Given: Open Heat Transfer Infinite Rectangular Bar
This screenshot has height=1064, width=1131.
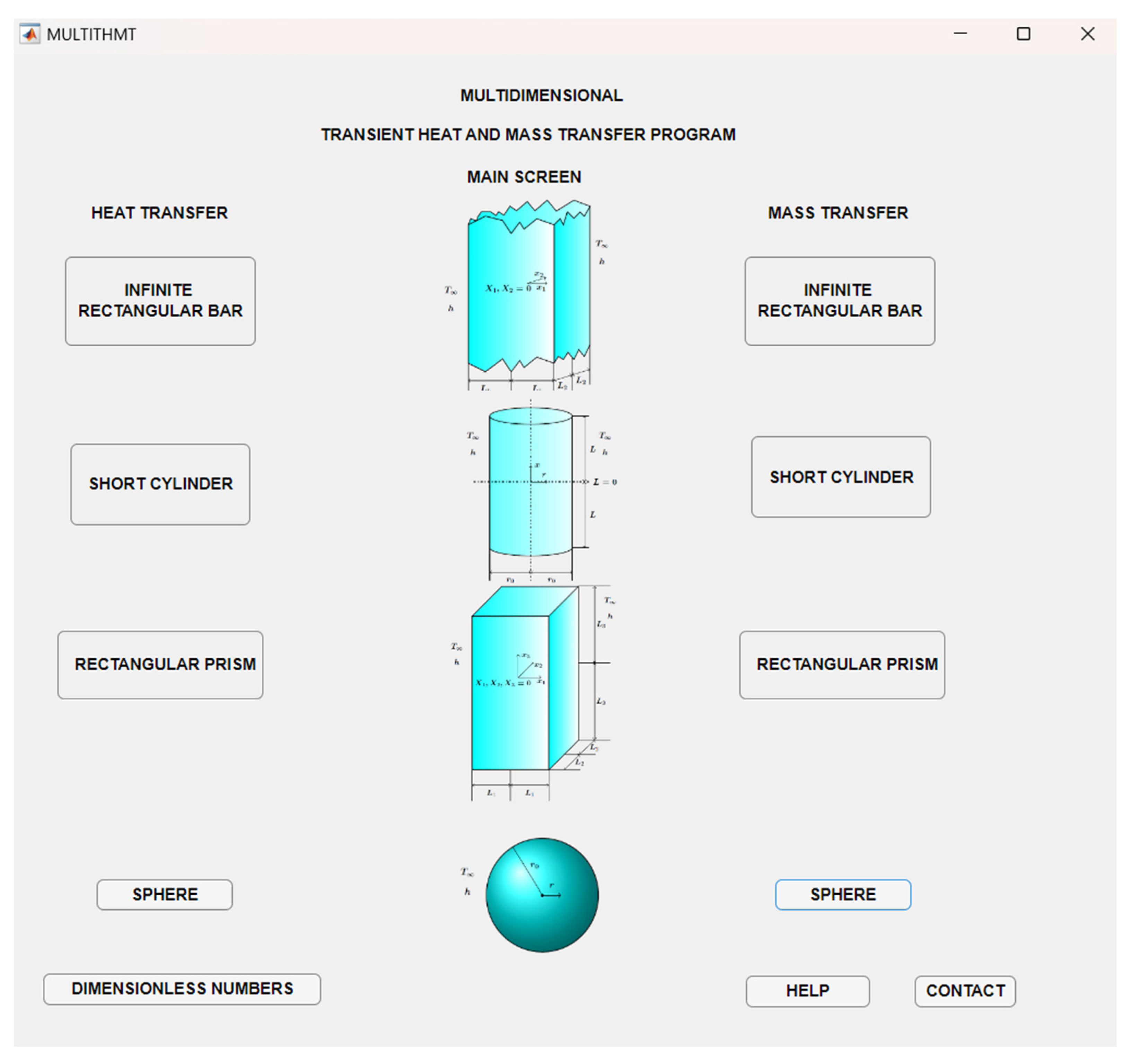Looking at the screenshot, I should coord(160,301).
